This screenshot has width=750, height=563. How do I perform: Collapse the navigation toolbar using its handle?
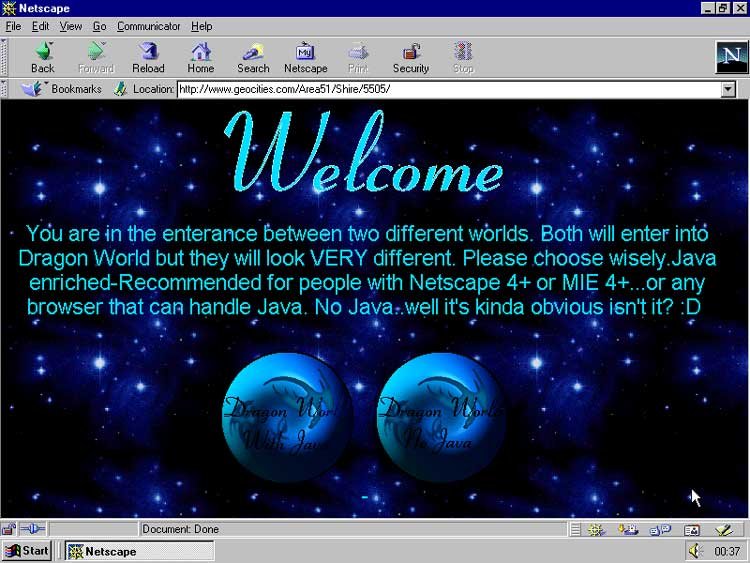(6, 57)
